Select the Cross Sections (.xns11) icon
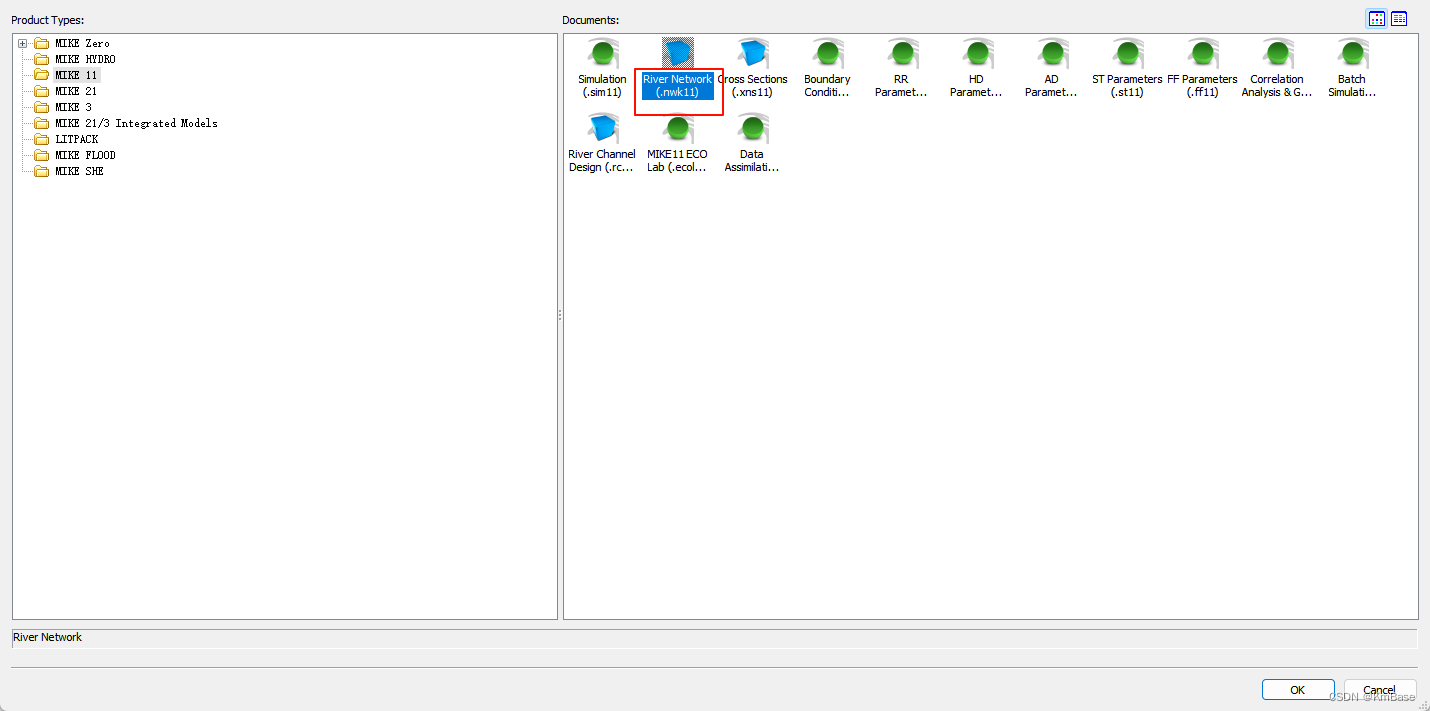The width and height of the screenshot is (1430, 711). point(752,55)
